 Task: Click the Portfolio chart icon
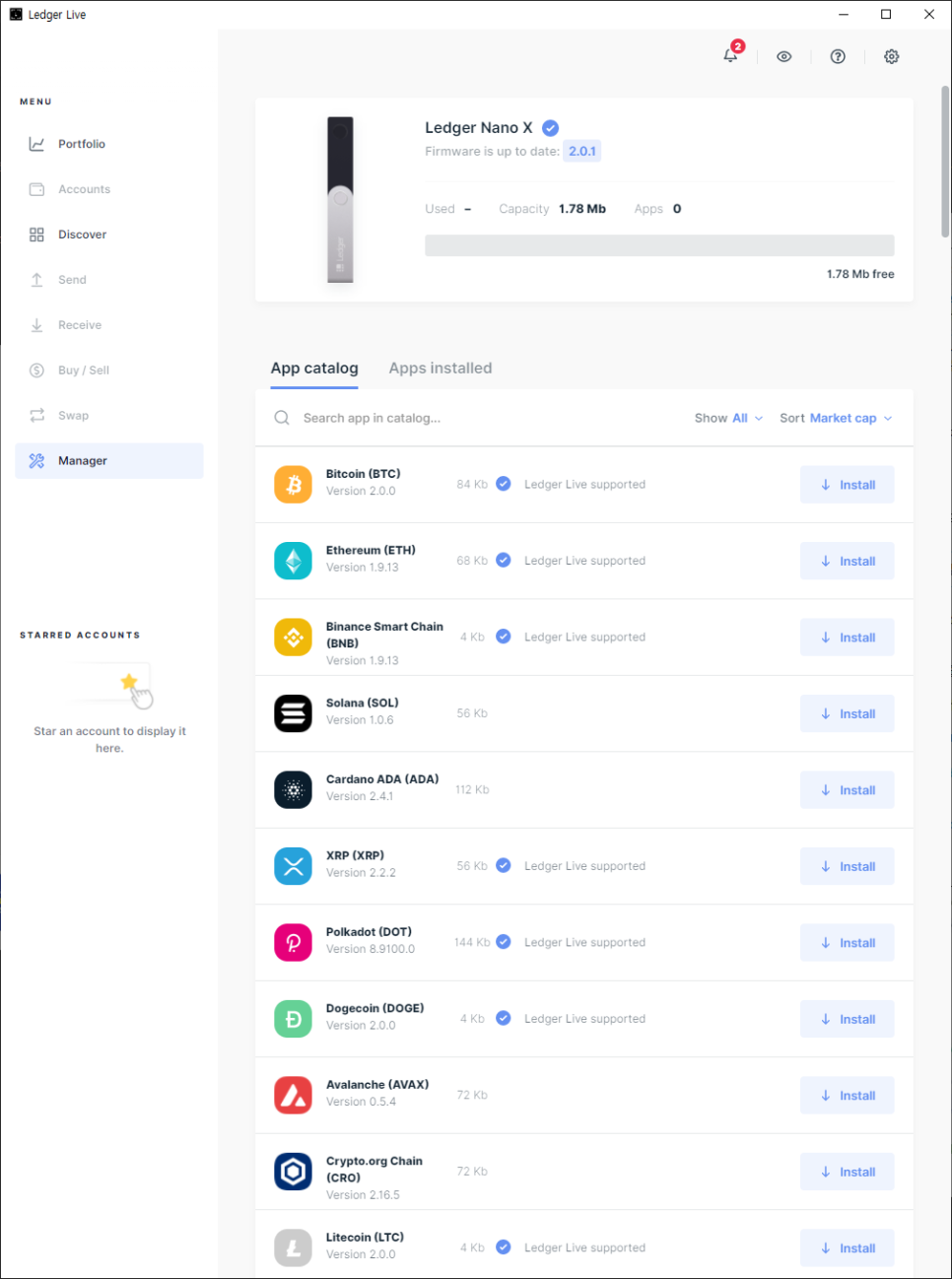[36, 144]
